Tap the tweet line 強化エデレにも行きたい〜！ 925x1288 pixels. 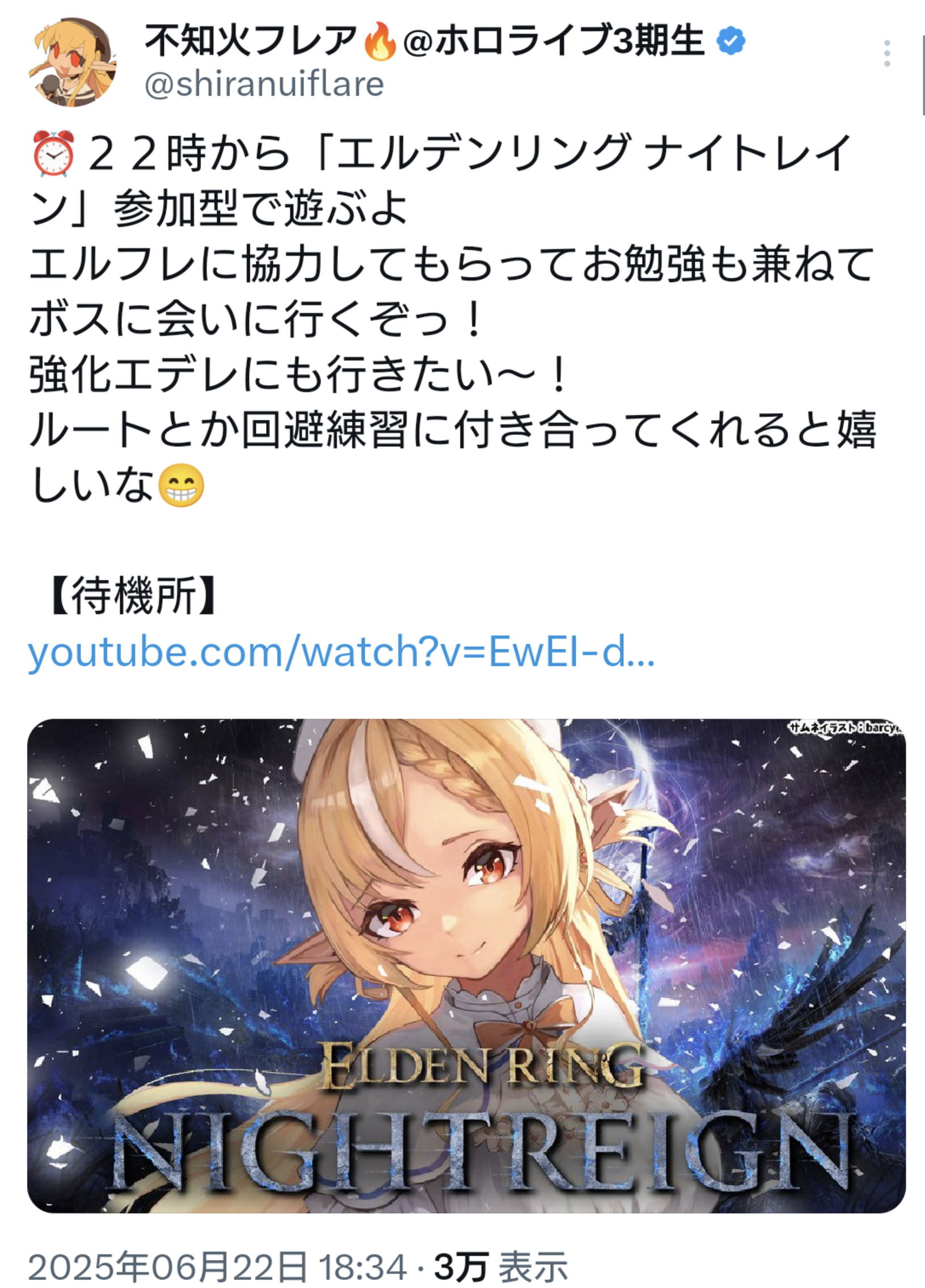coord(298,376)
